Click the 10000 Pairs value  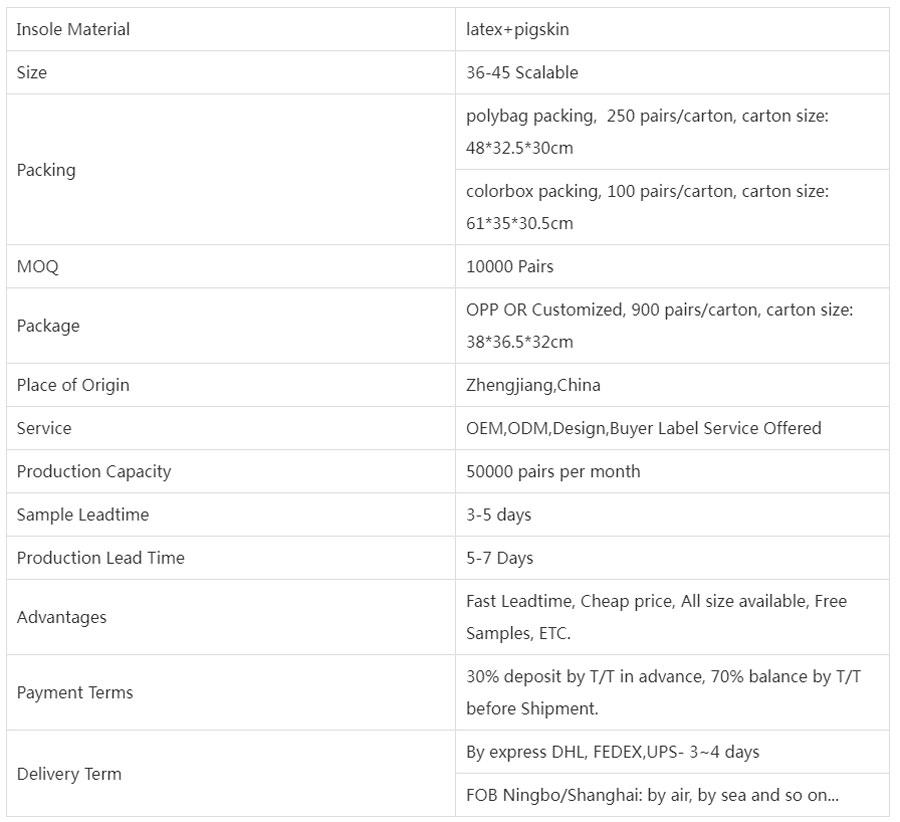coord(510,266)
